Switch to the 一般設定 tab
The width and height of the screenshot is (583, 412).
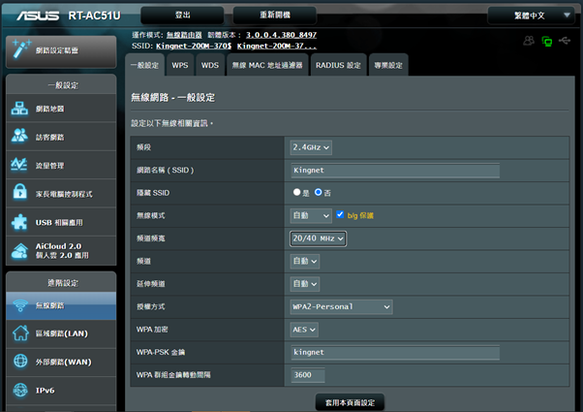[145, 65]
